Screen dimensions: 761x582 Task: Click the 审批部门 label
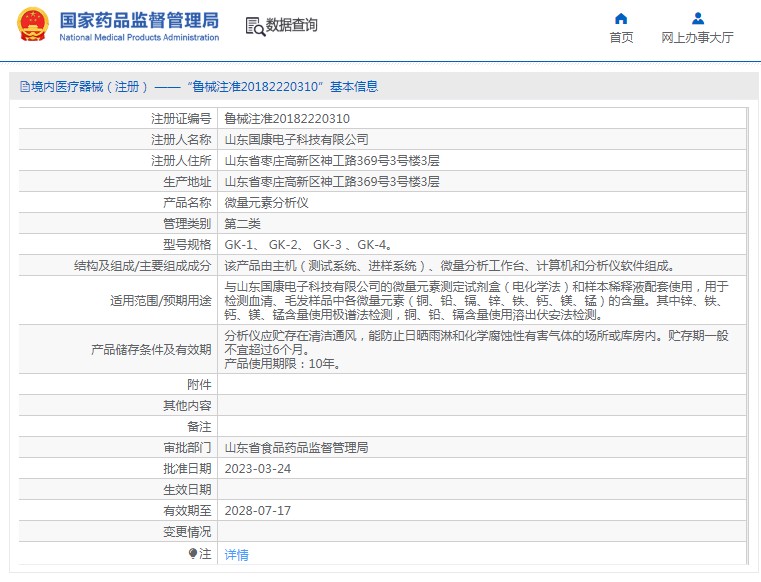[x=187, y=448]
